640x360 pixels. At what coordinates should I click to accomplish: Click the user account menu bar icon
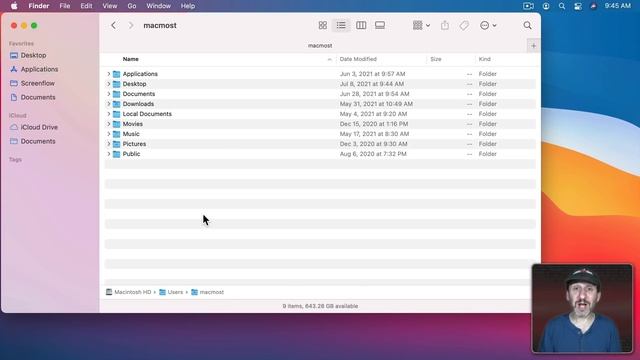coord(546,6)
